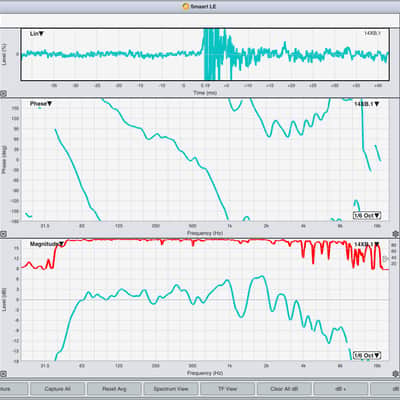Collapse the phase pane with corner icon

[x=3, y=234]
